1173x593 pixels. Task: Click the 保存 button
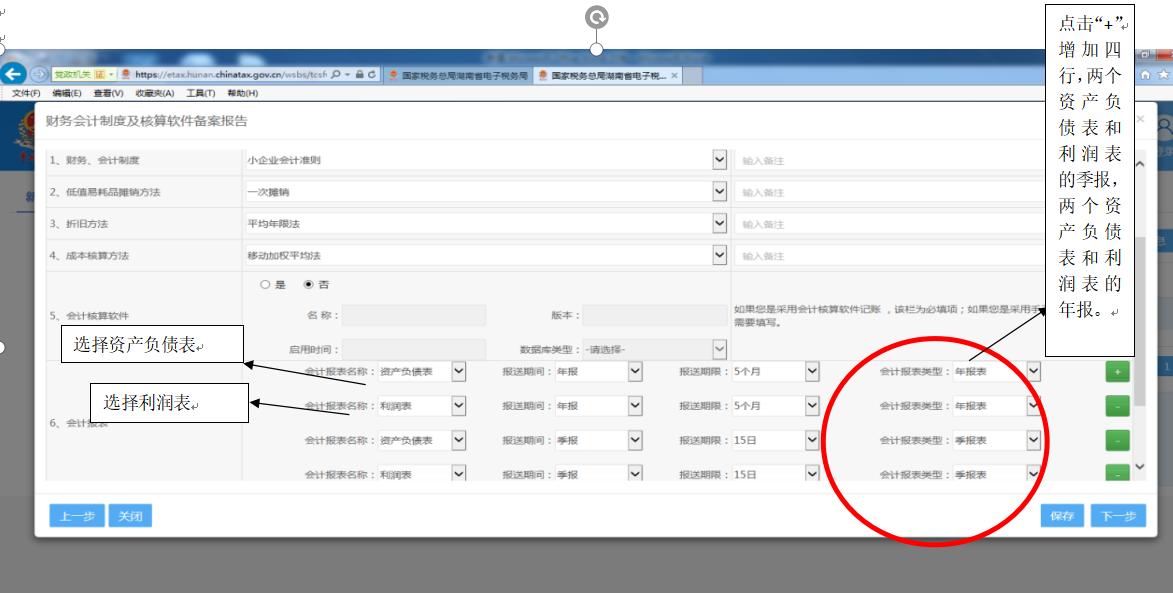[x=1064, y=516]
